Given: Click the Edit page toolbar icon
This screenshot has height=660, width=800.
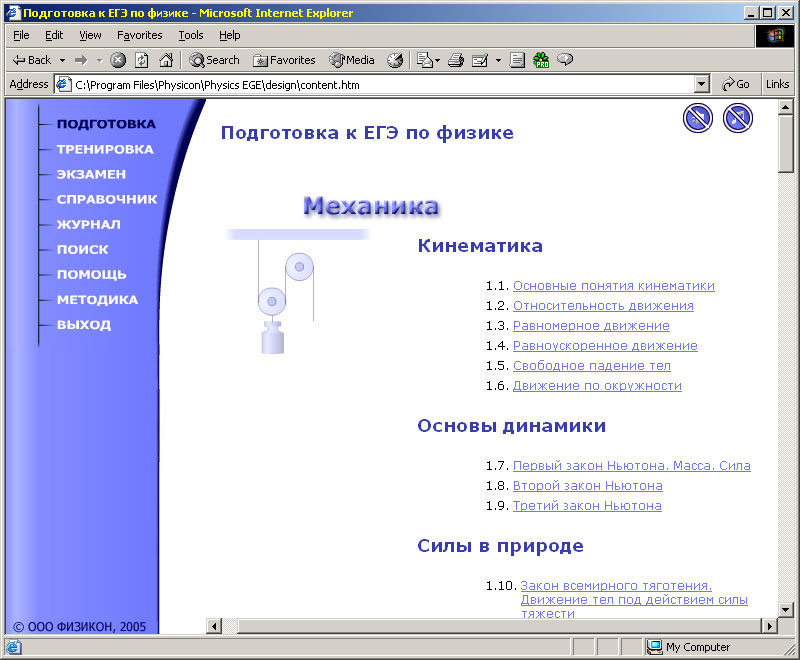Looking at the screenshot, I should (x=480, y=60).
